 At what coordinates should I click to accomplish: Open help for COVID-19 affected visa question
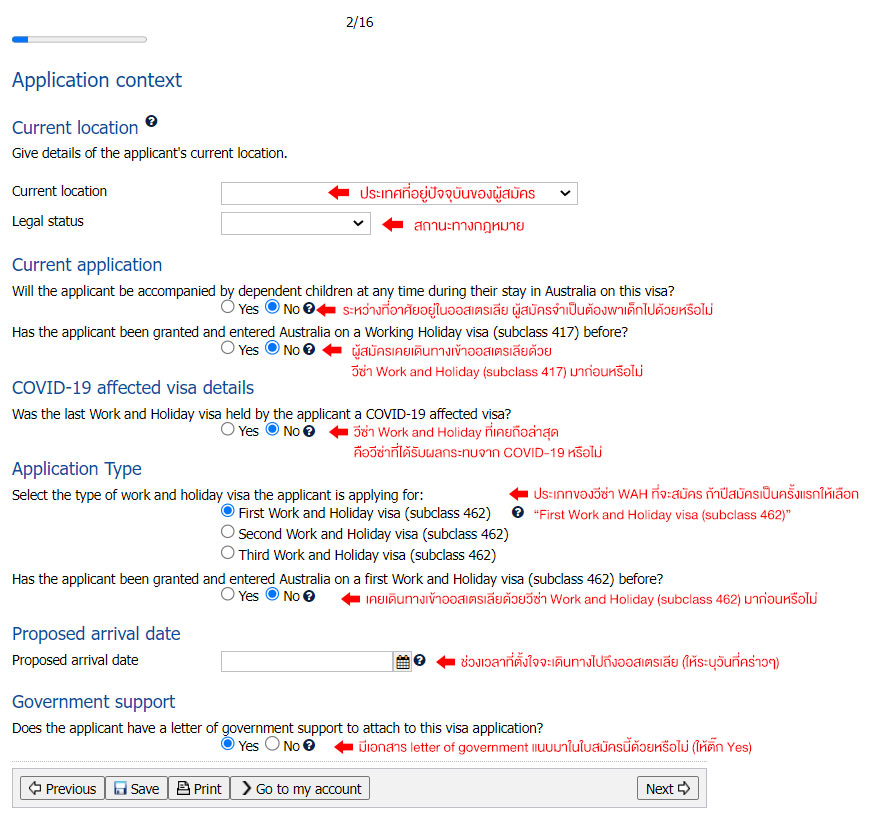(x=309, y=431)
